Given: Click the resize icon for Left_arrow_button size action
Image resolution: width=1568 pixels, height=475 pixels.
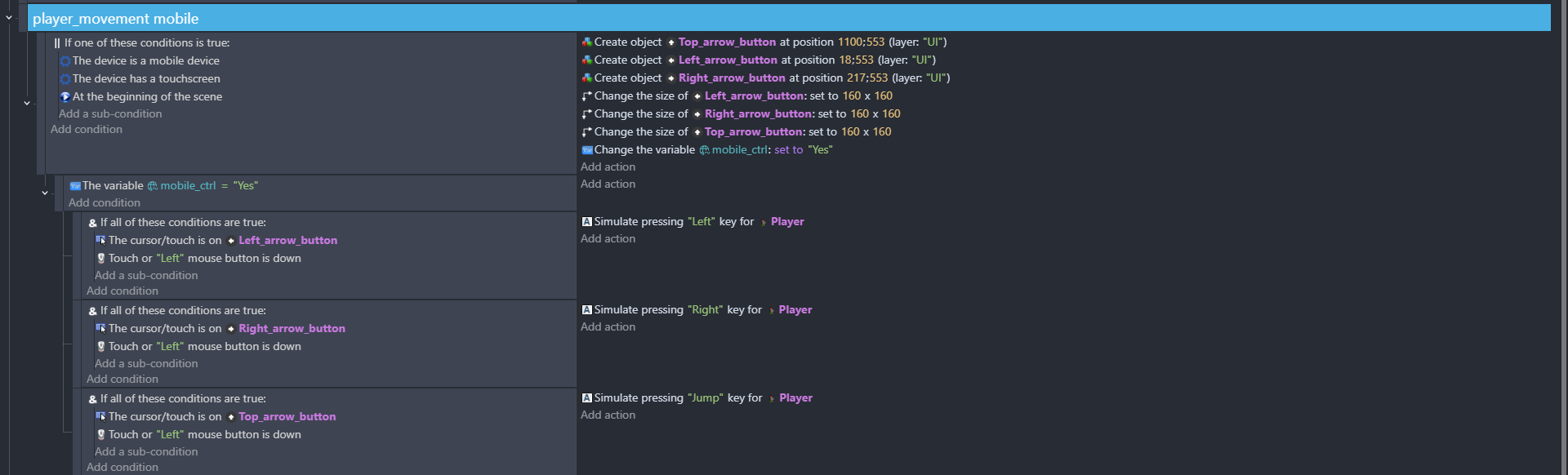Looking at the screenshot, I should tap(586, 96).
